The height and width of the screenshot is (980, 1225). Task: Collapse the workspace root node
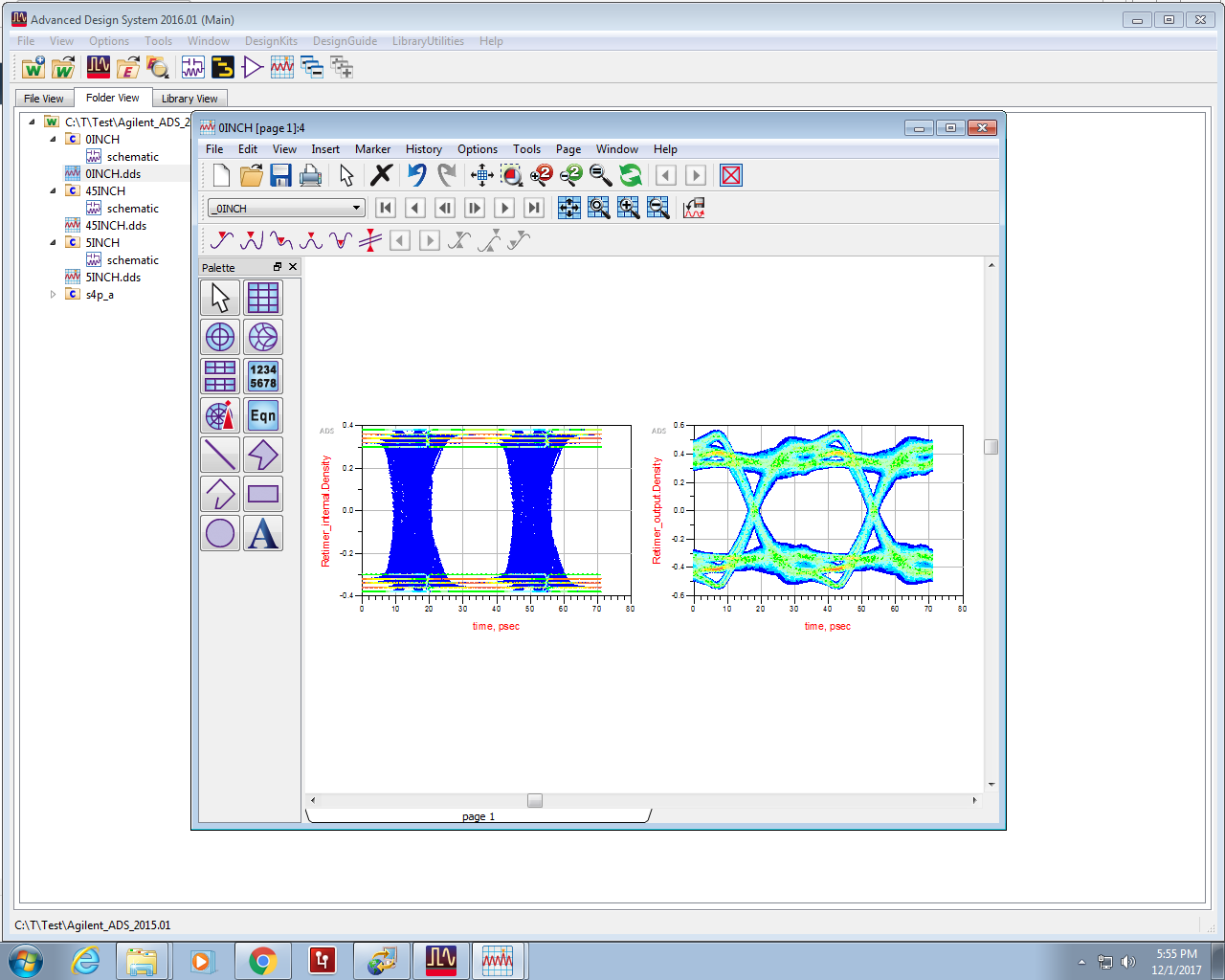(32, 122)
